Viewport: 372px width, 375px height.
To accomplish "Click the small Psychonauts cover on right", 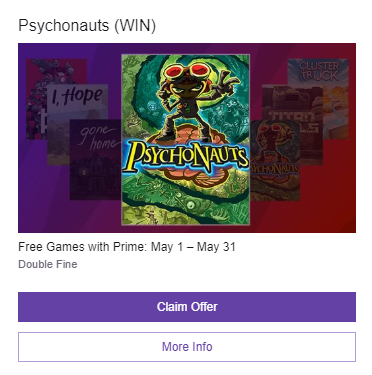I will pyautogui.click(x=275, y=160).
